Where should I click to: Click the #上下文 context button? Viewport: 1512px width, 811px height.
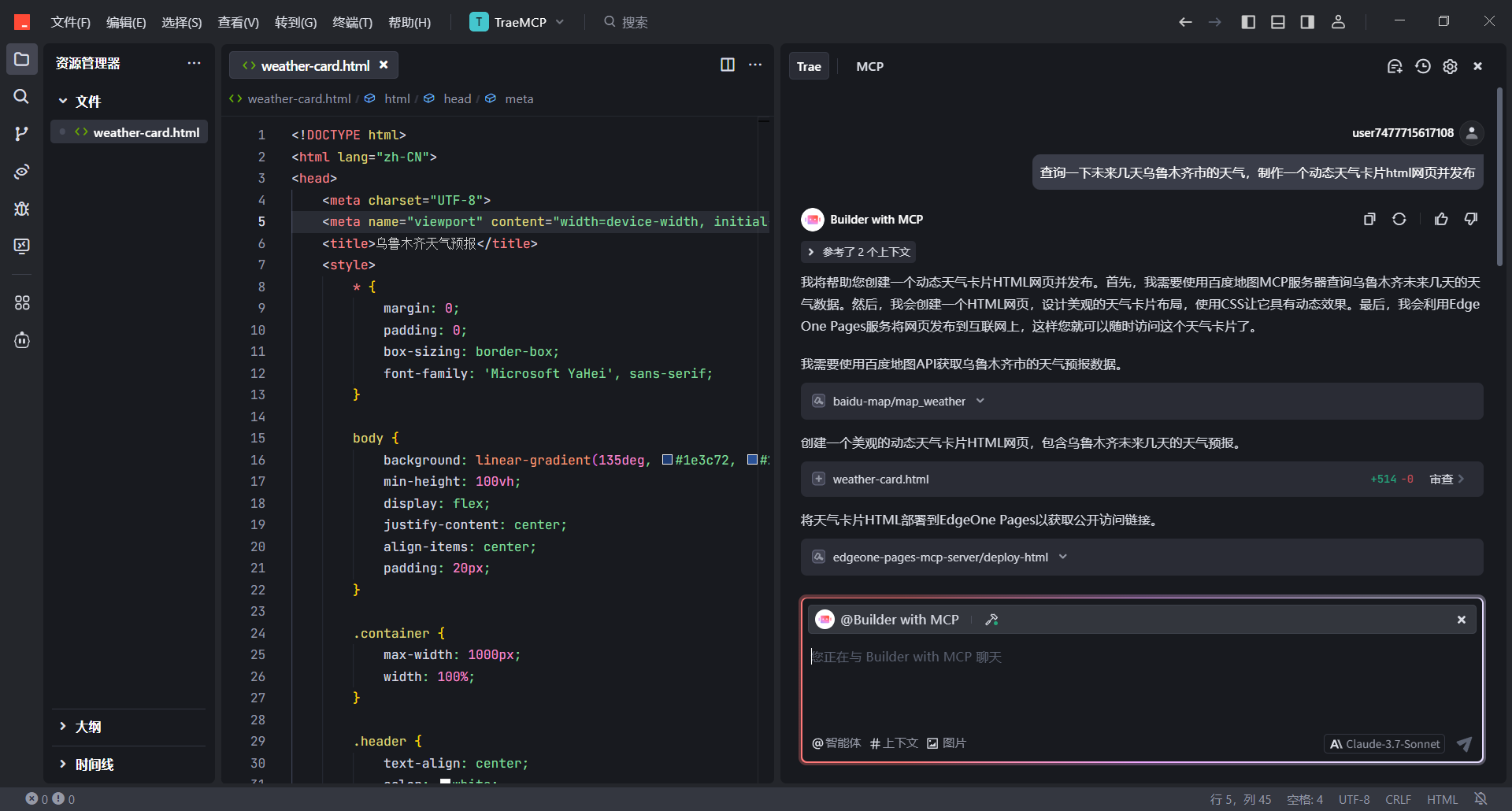894,743
